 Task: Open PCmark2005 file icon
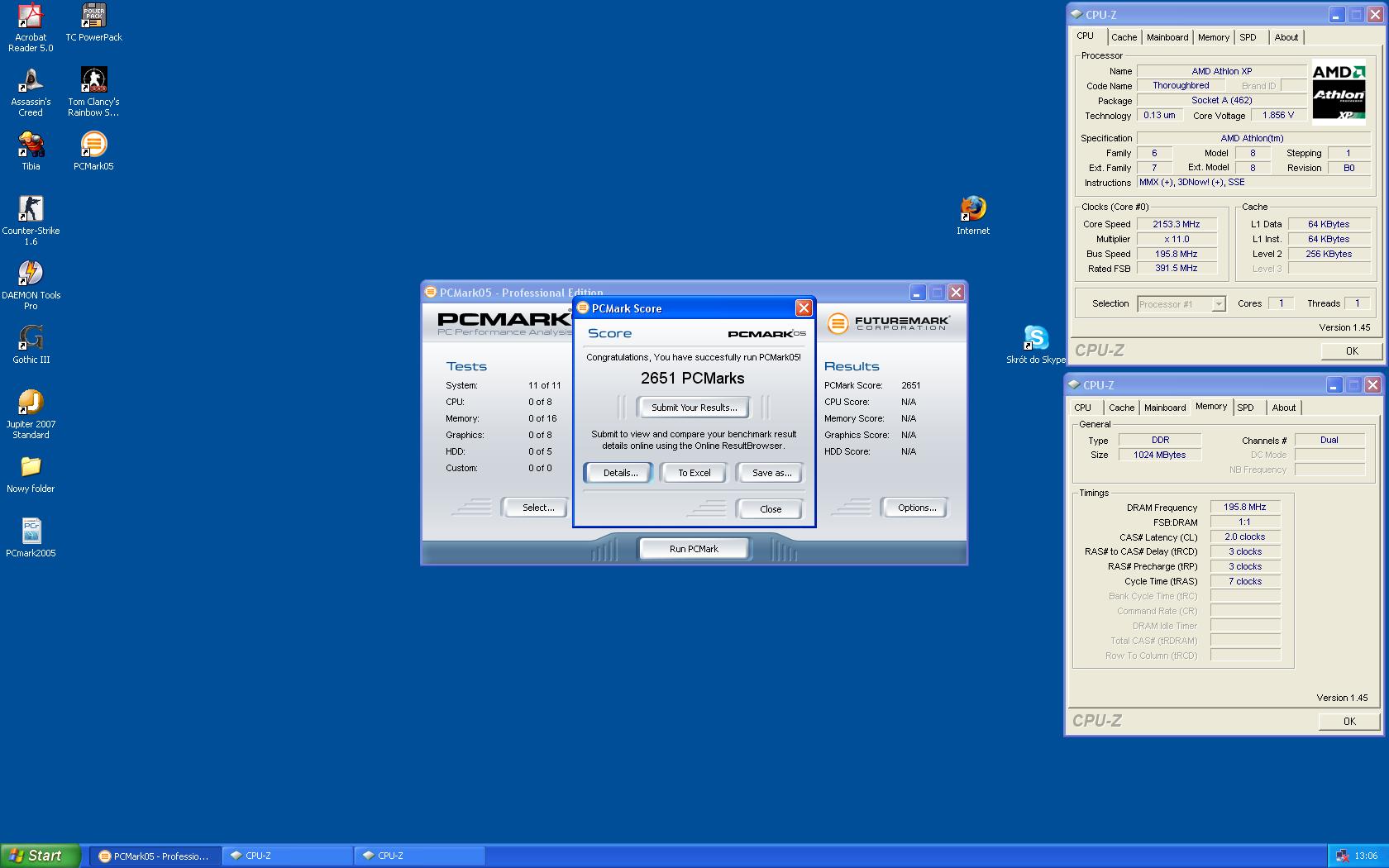click(31, 539)
